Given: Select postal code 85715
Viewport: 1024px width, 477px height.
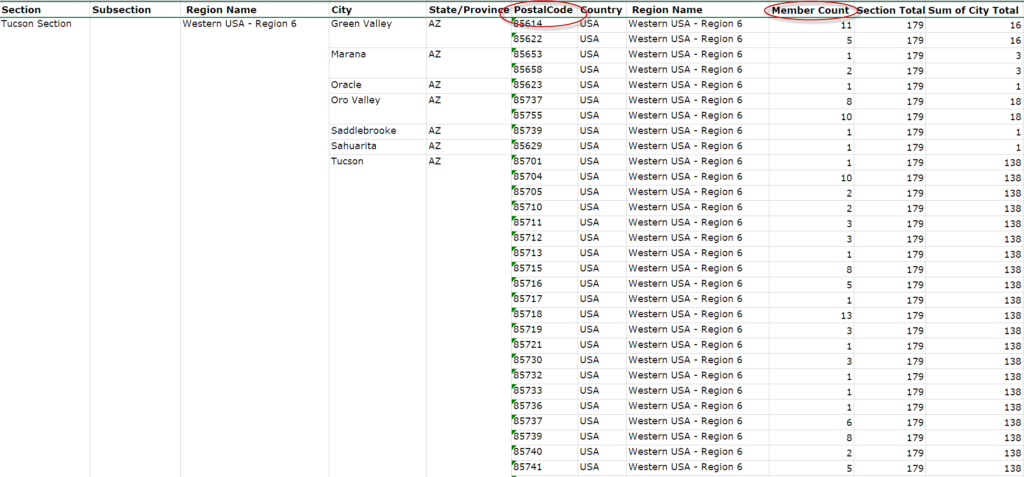Looking at the screenshot, I should tap(528, 269).
